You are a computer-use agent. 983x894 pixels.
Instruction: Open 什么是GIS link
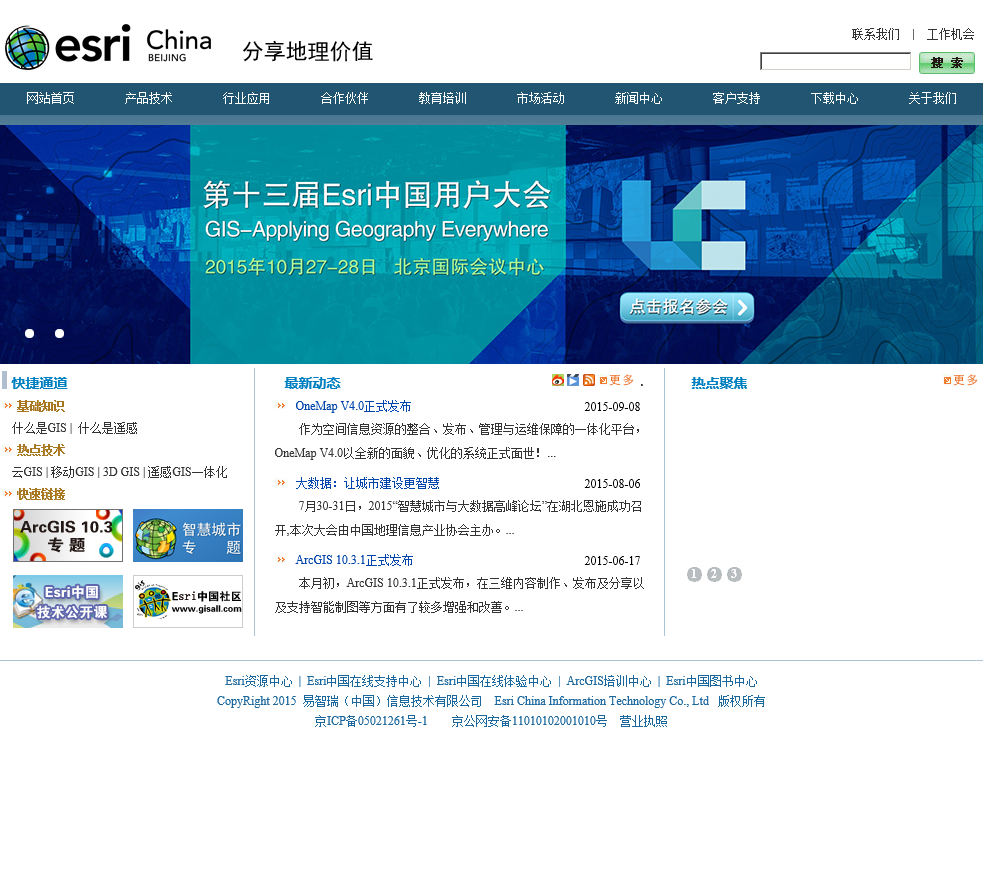coord(39,428)
